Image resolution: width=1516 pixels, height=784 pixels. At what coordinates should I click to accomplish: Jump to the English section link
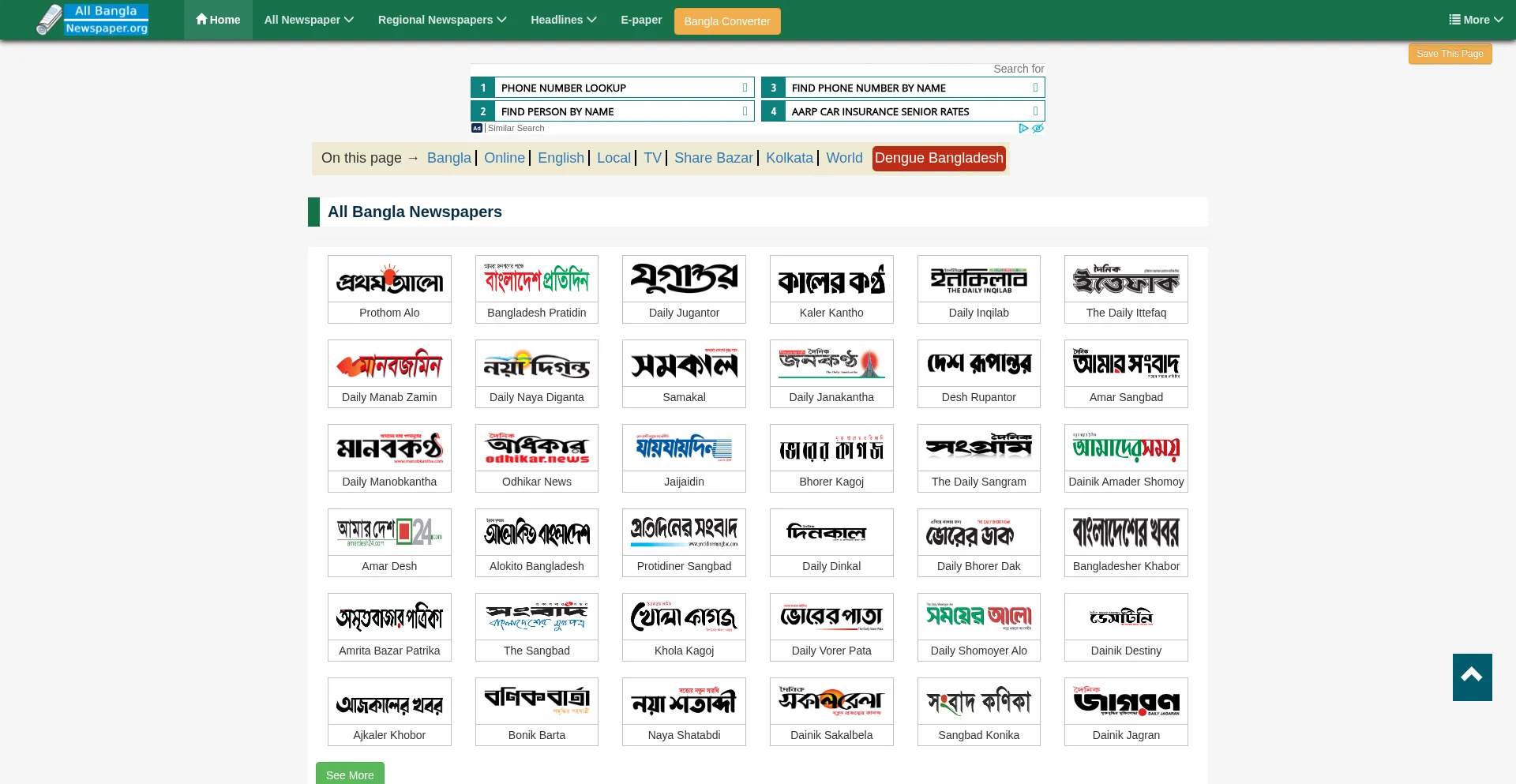[561, 158]
